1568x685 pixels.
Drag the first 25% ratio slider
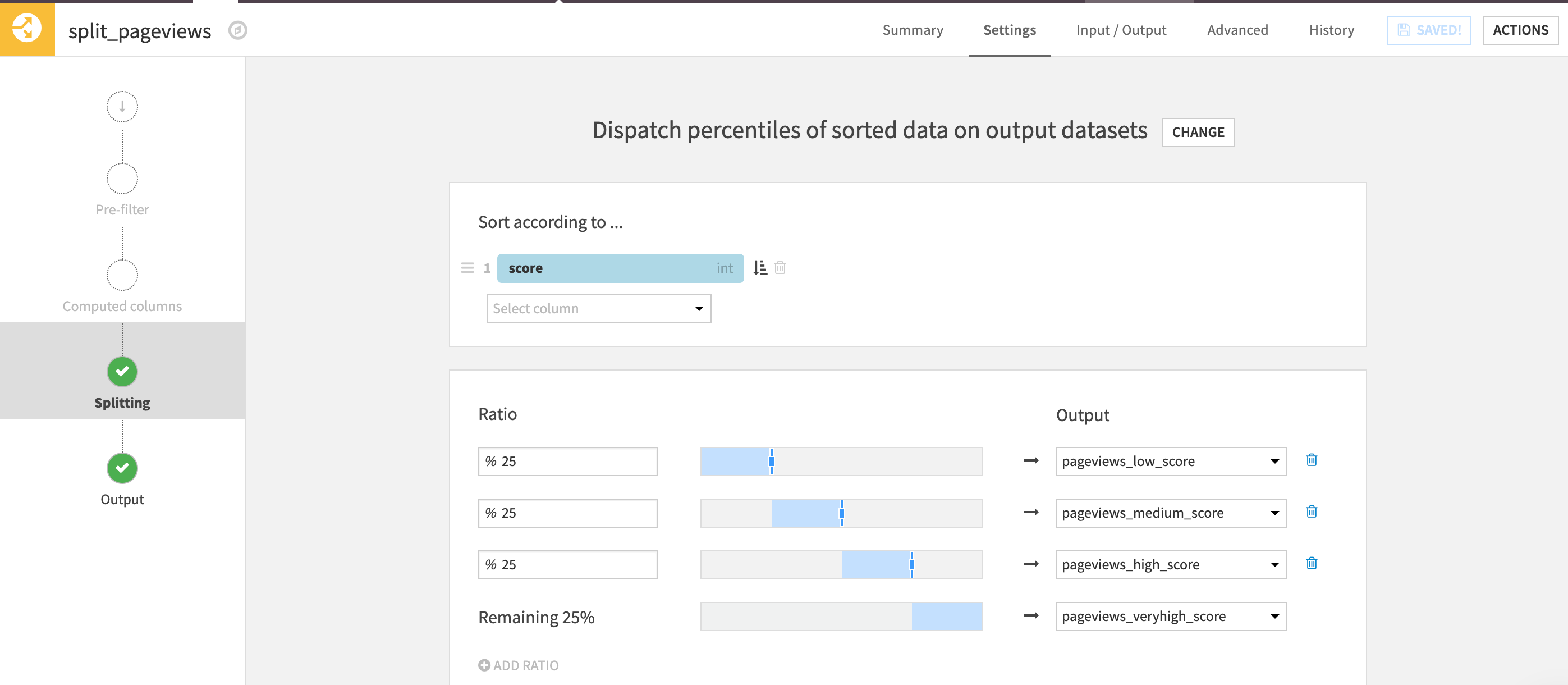pyautogui.click(x=772, y=460)
